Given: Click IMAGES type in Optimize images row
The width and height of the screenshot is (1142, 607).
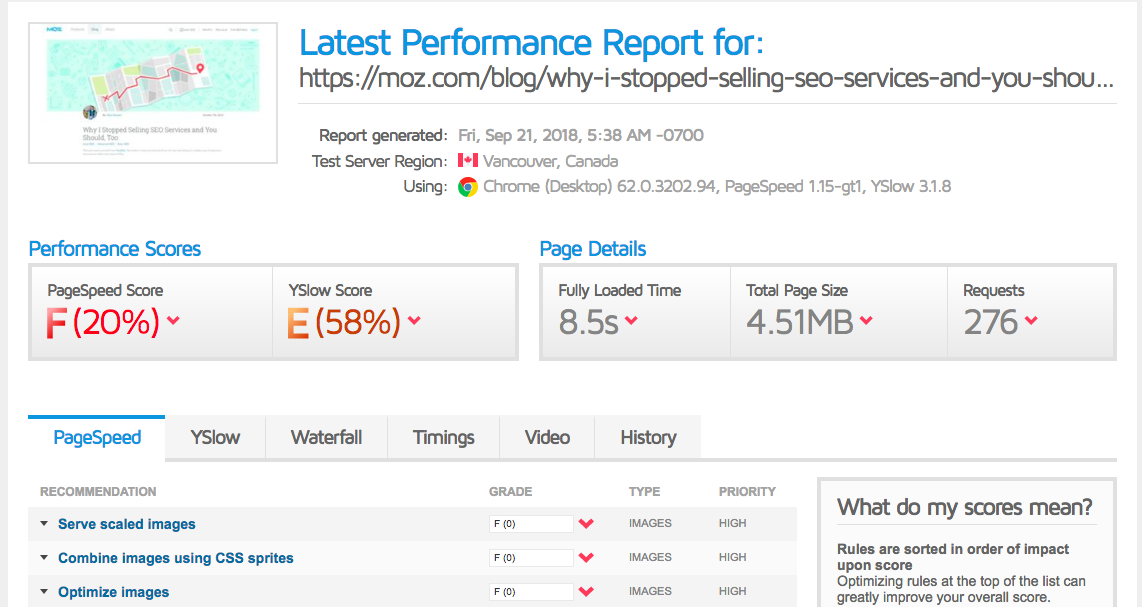Looking at the screenshot, I should pos(650,592).
